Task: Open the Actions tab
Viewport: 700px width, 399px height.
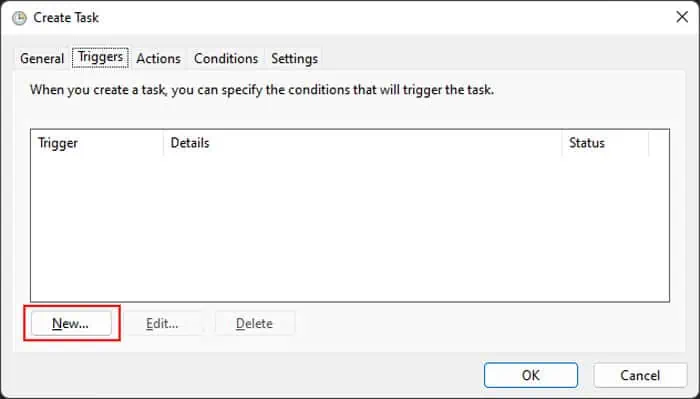Action: pos(158,58)
